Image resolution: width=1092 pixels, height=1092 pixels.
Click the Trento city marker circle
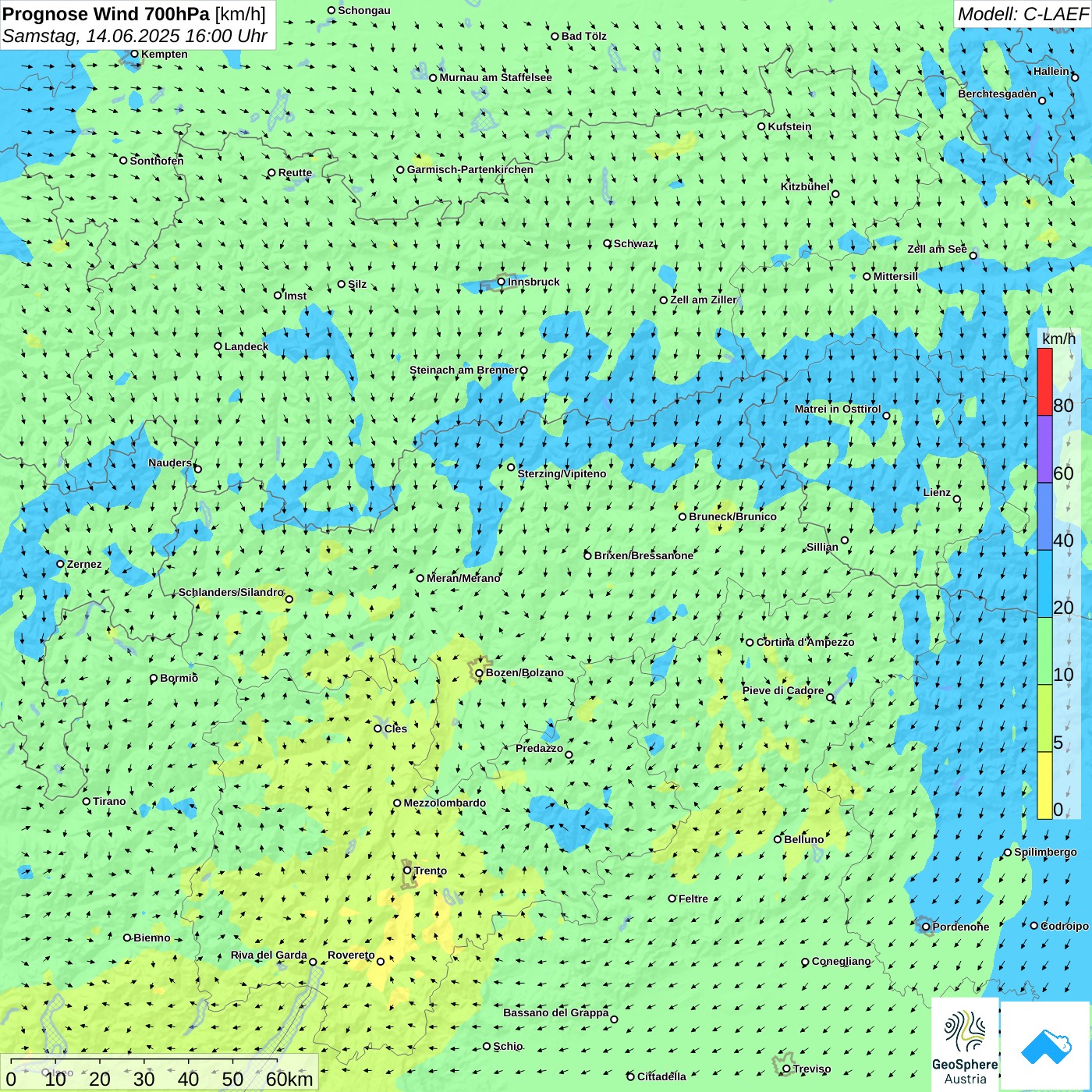pos(407,870)
